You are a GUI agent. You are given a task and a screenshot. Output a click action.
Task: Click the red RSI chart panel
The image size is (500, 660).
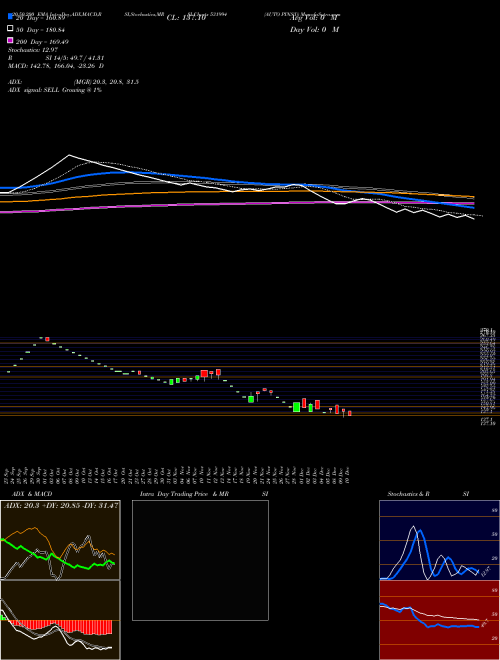pos(439,620)
